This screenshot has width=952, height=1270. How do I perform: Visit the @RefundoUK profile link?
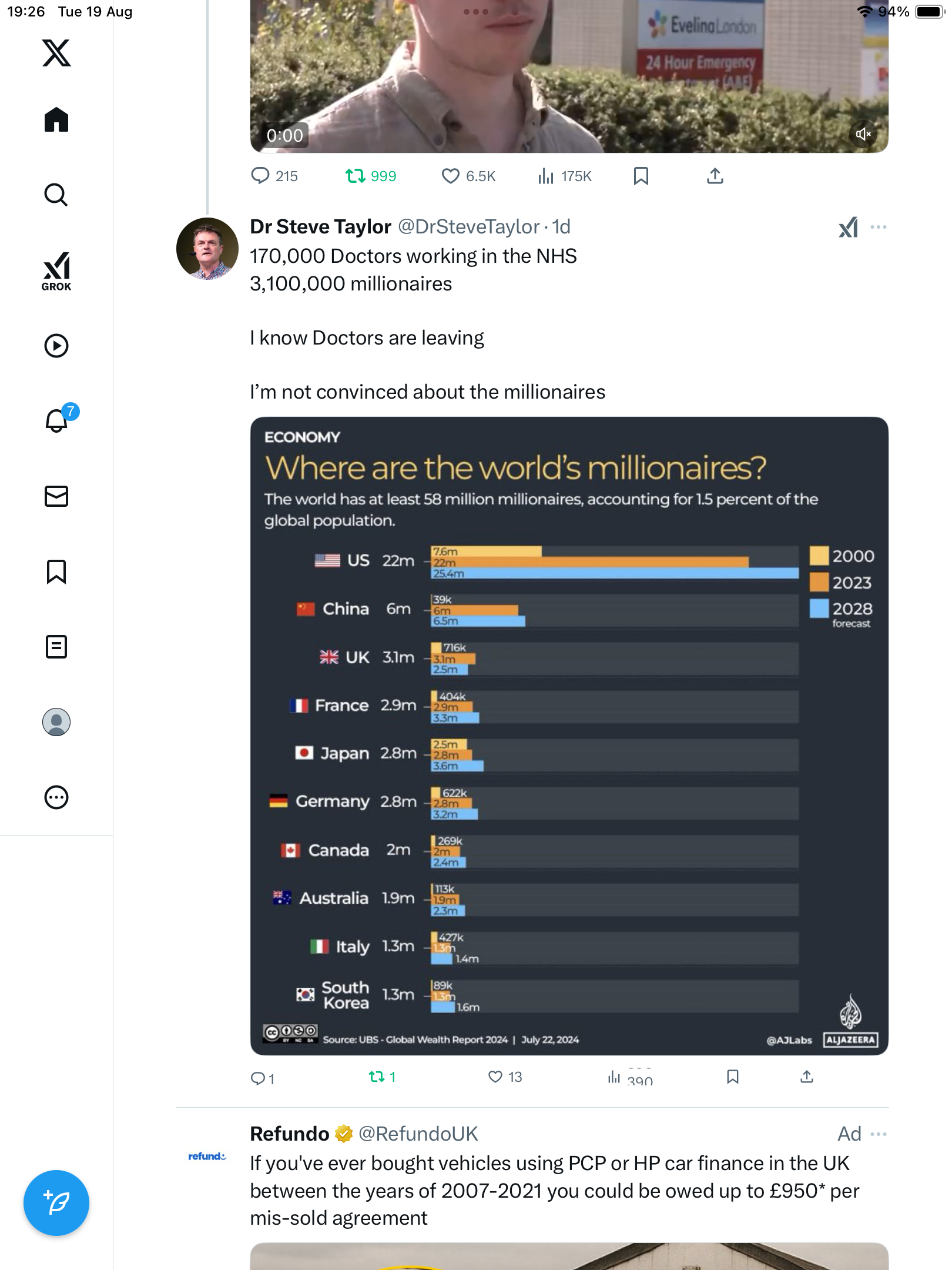[418, 1134]
